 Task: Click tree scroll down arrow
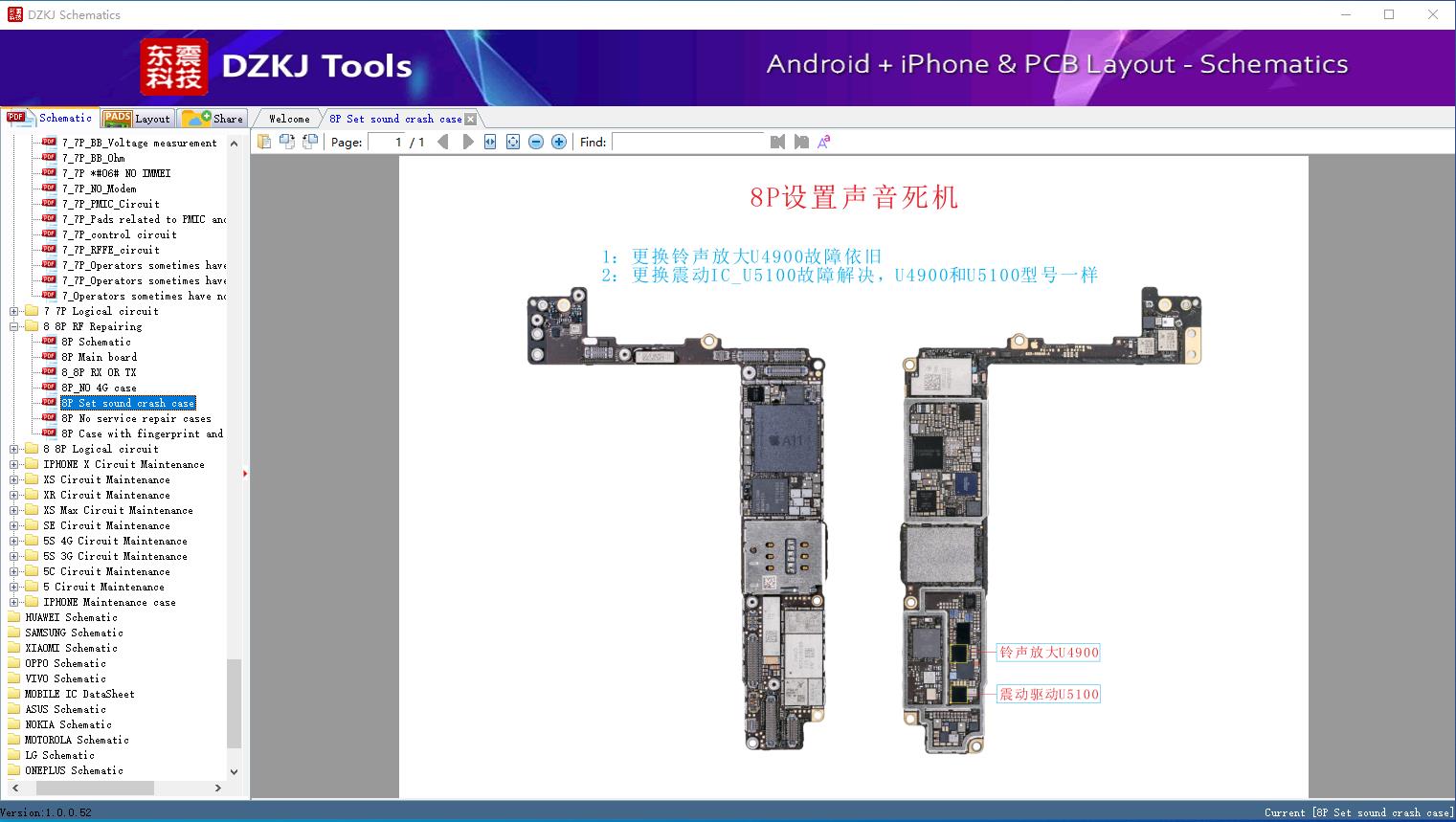[235, 771]
